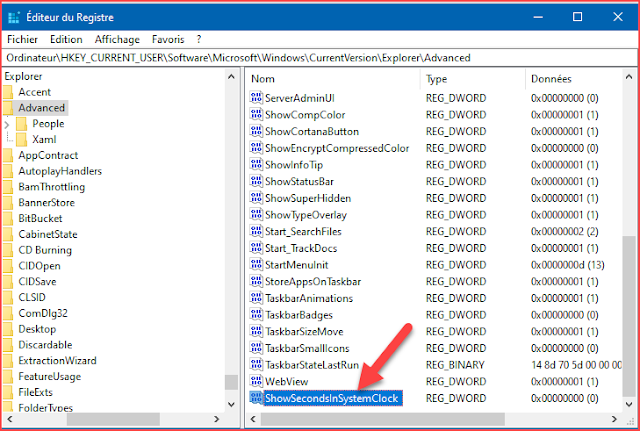Open the Affichage menu
640x431 pixels.
tap(117, 40)
